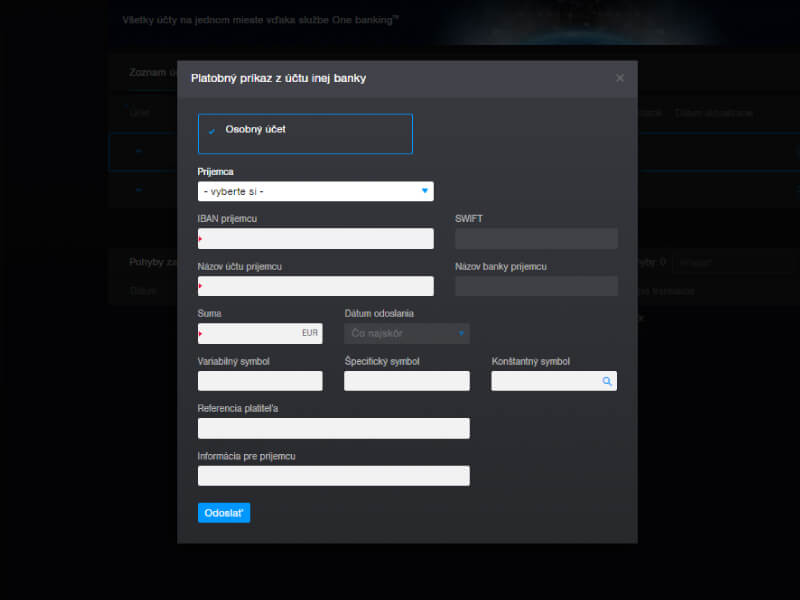
Task: Click the search icon in Konštantný symbol
Action: pyautogui.click(x=606, y=381)
